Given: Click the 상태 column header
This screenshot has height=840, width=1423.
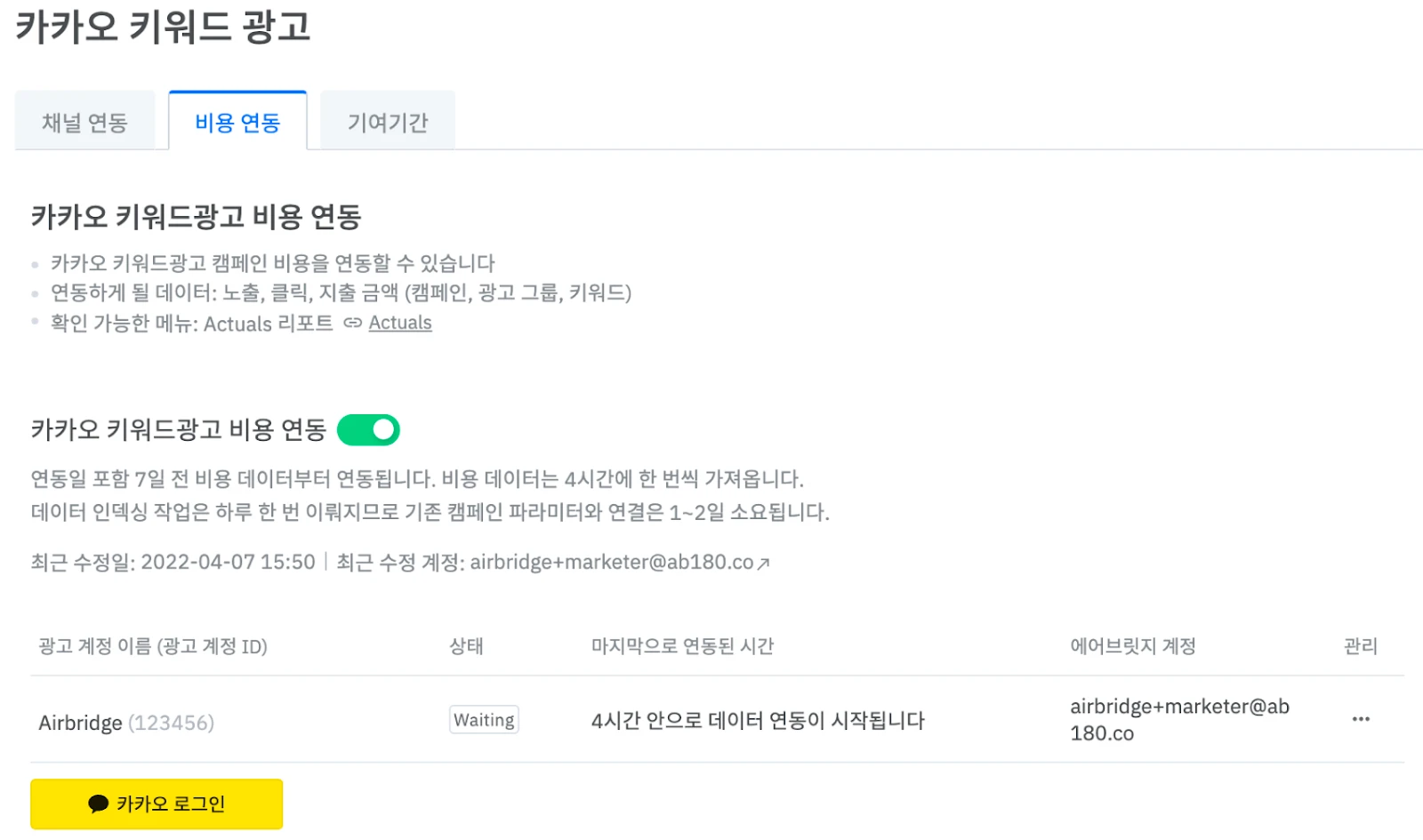Looking at the screenshot, I should point(466,646).
